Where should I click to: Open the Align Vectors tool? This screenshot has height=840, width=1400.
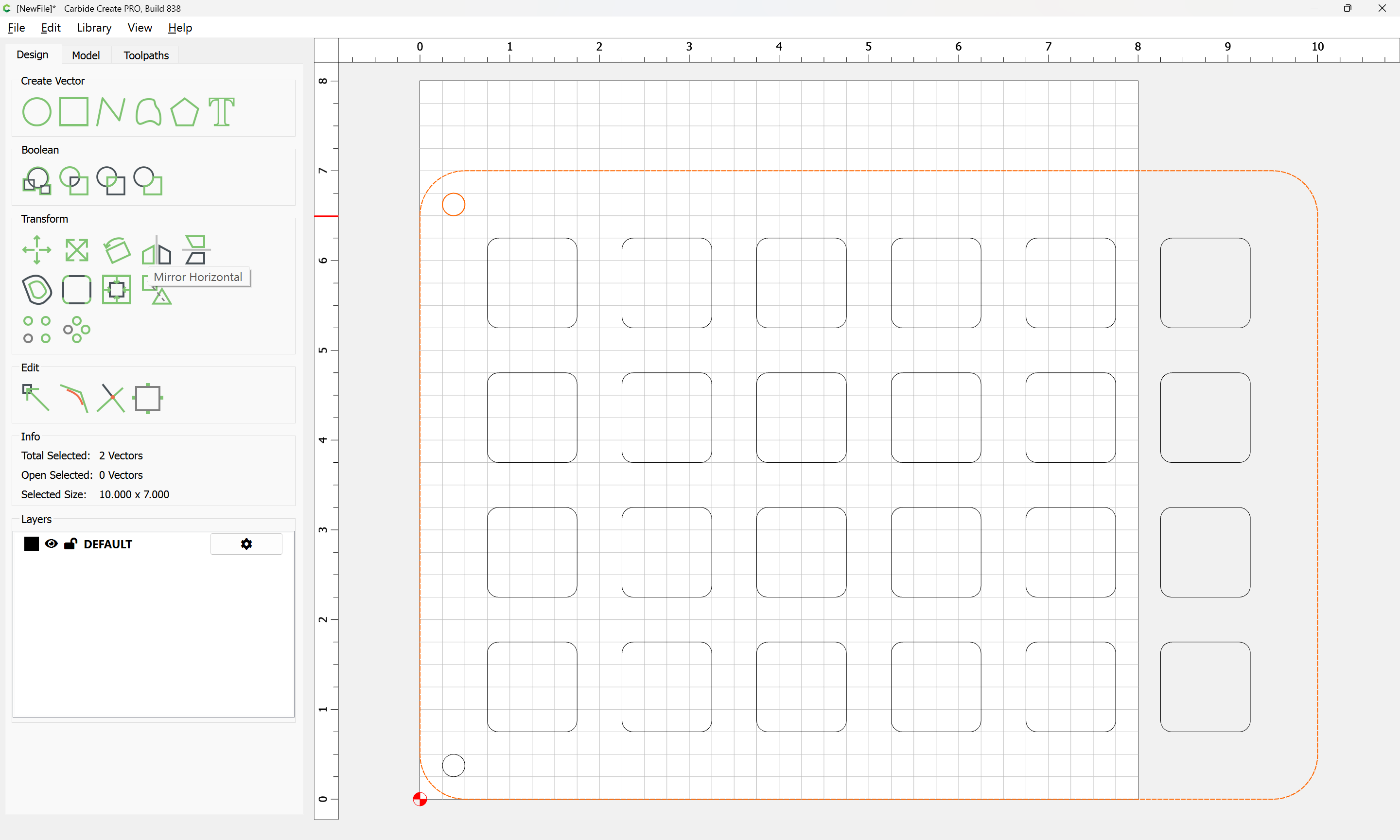(117, 289)
